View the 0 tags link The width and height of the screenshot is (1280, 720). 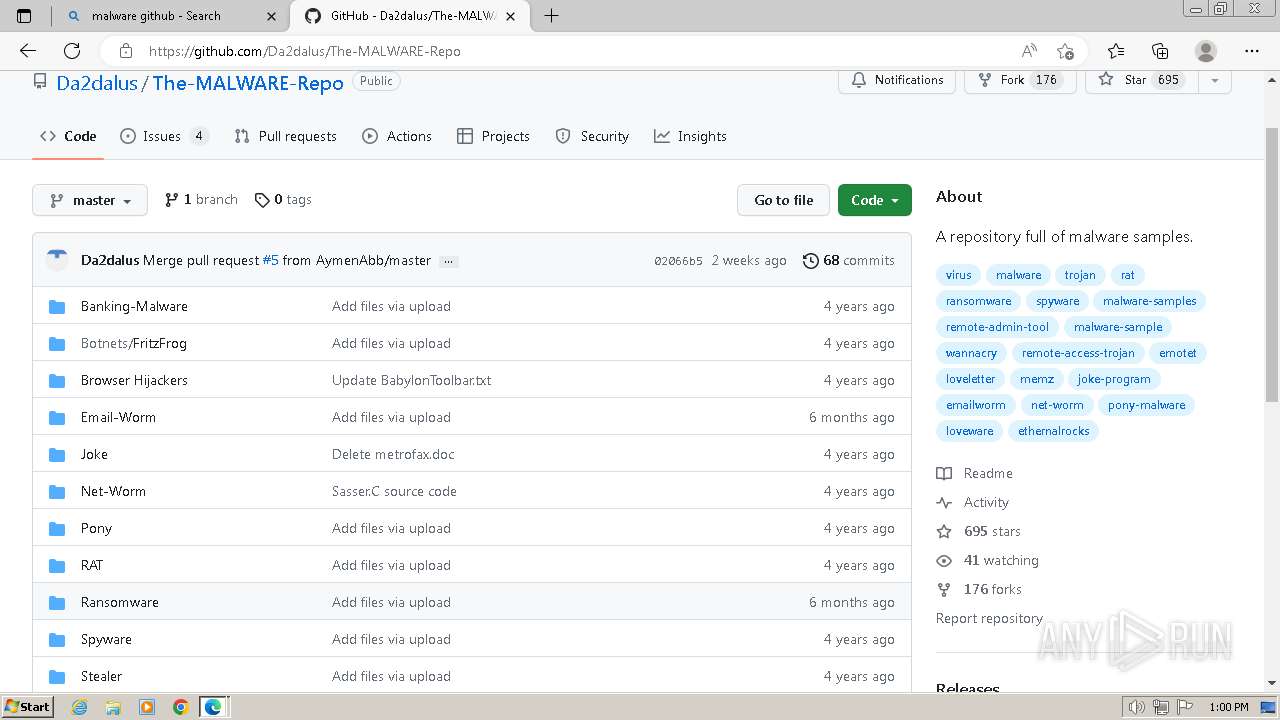[283, 200]
